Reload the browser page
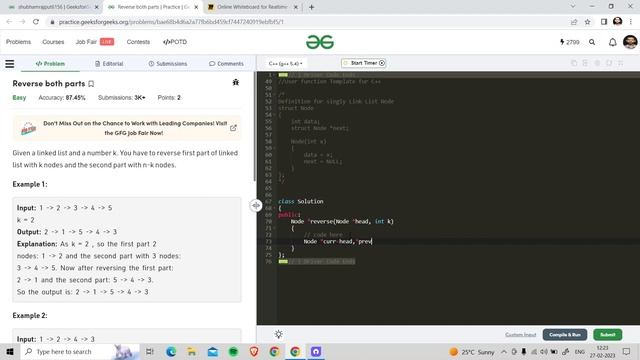This screenshot has height=360, width=640. (36, 22)
